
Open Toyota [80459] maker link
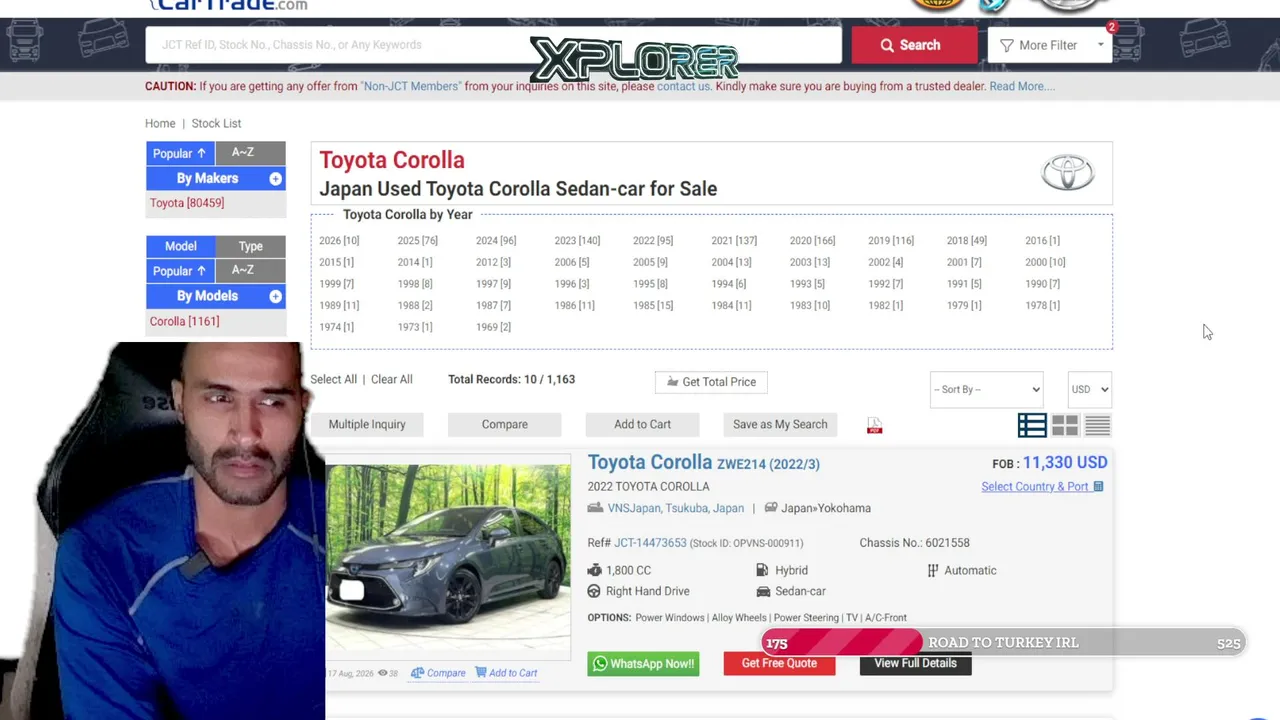(187, 203)
